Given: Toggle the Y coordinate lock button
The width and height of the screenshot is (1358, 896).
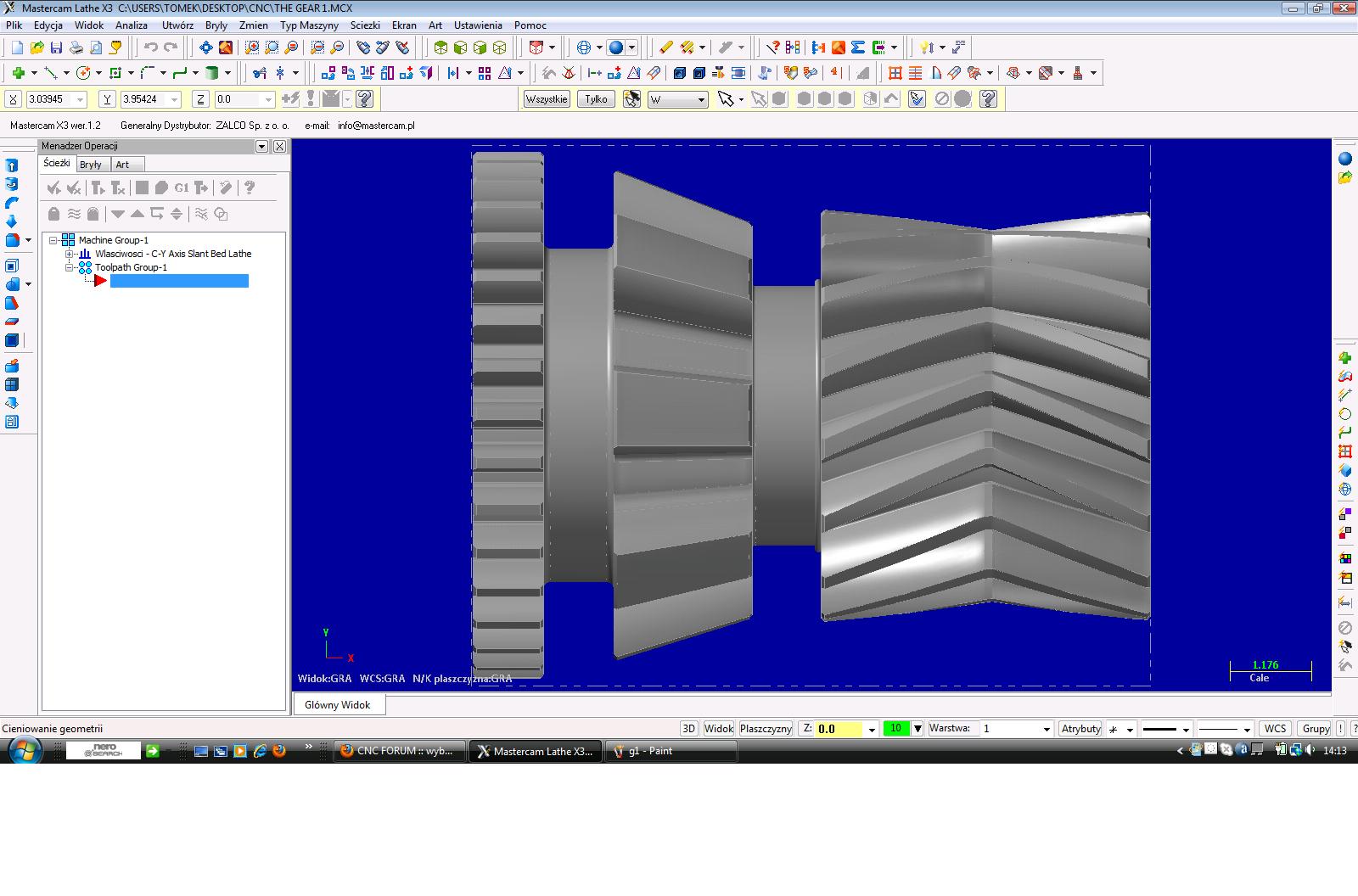Looking at the screenshot, I should coord(107,99).
